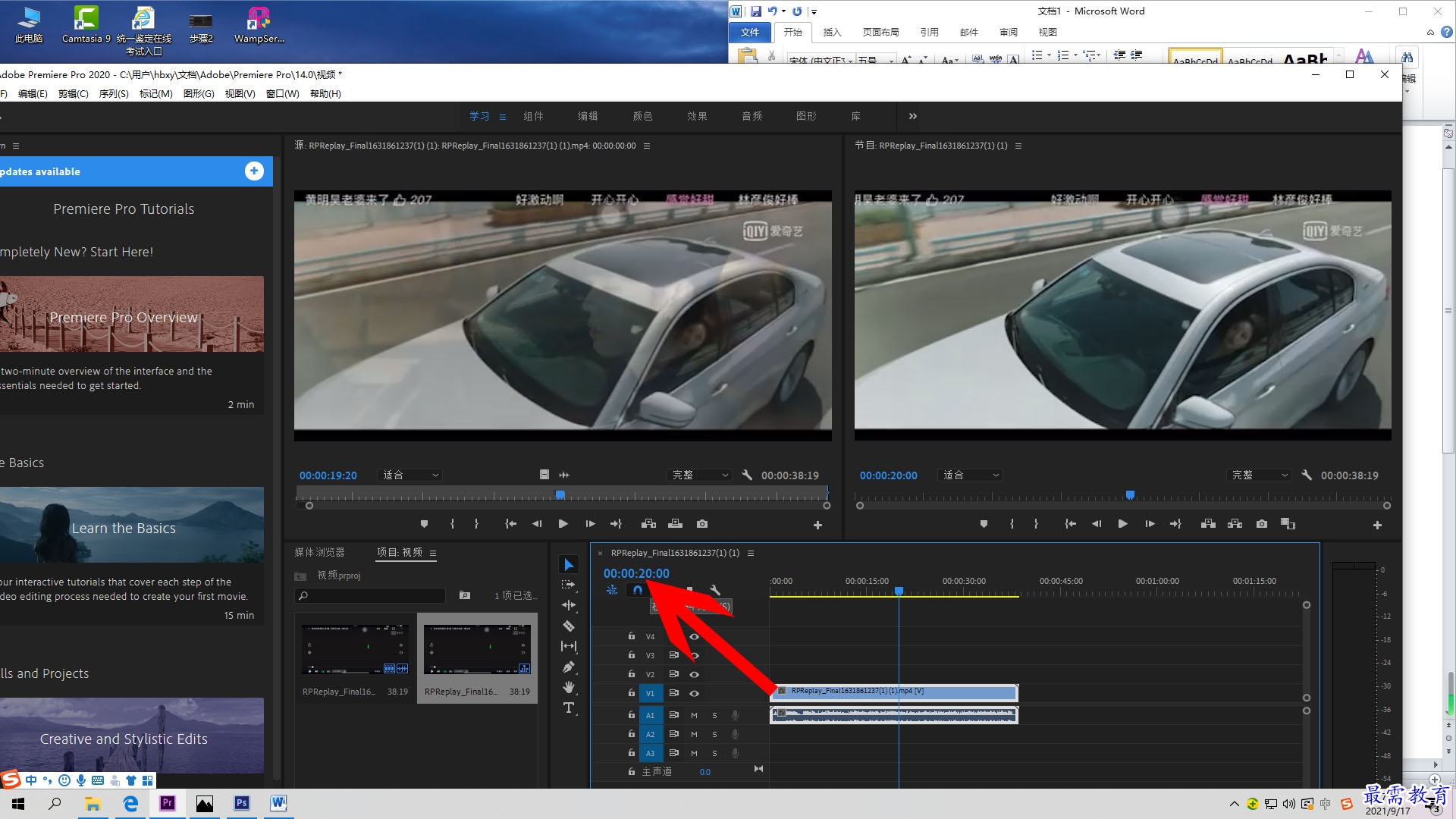Image resolution: width=1456 pixels, height=819 pixels.
Task: Toggle A2 track targeting
Action: [x=650, y=734]
